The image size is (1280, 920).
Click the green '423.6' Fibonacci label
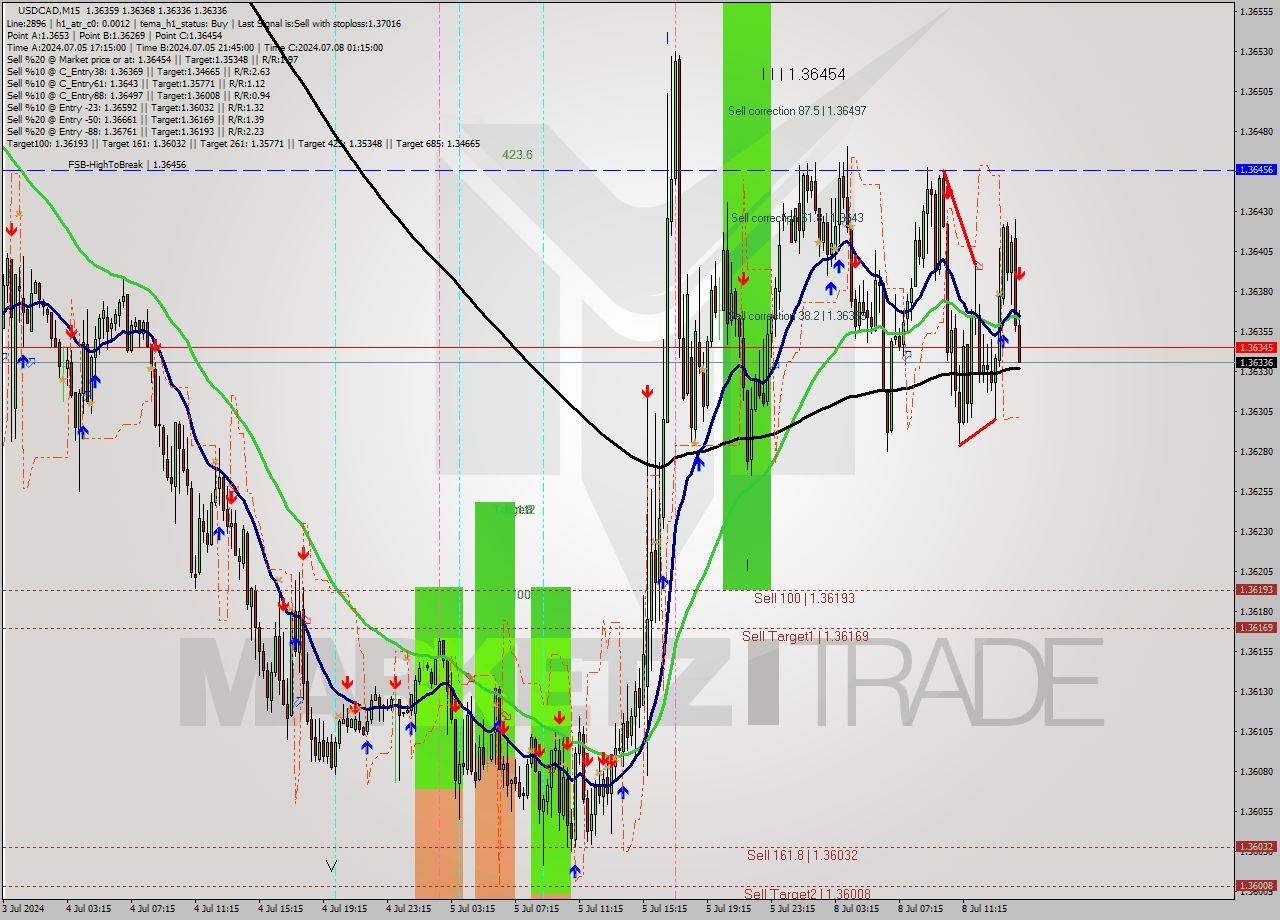coord(517,155)
